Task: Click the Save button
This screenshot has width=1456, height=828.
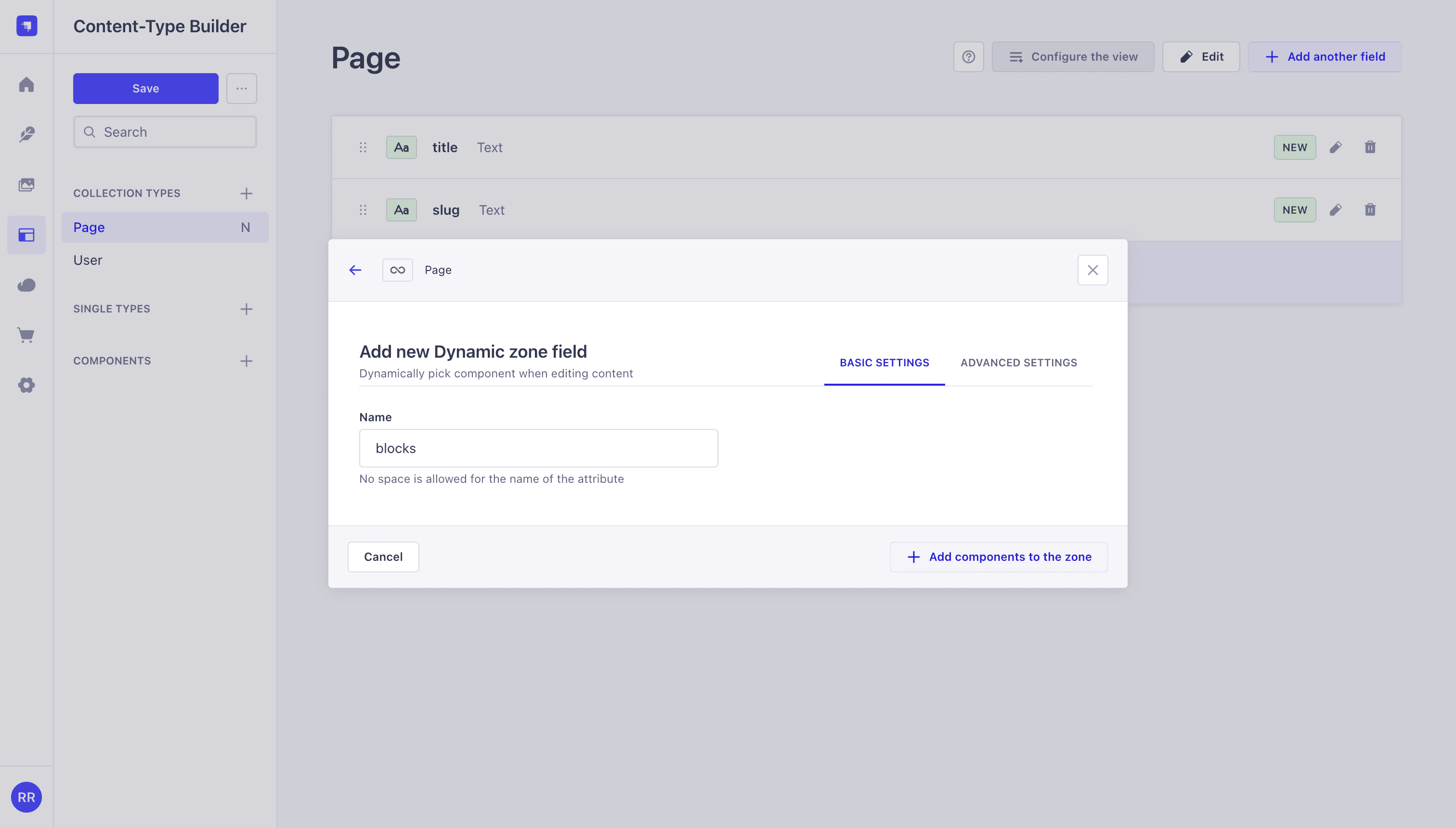Action: (145, 88)
